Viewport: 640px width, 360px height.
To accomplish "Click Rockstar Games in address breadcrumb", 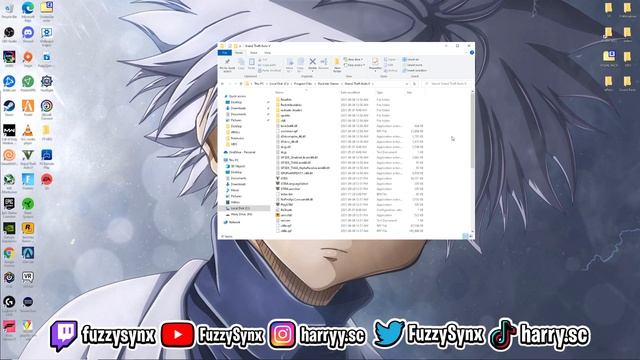I will point(328,84).
